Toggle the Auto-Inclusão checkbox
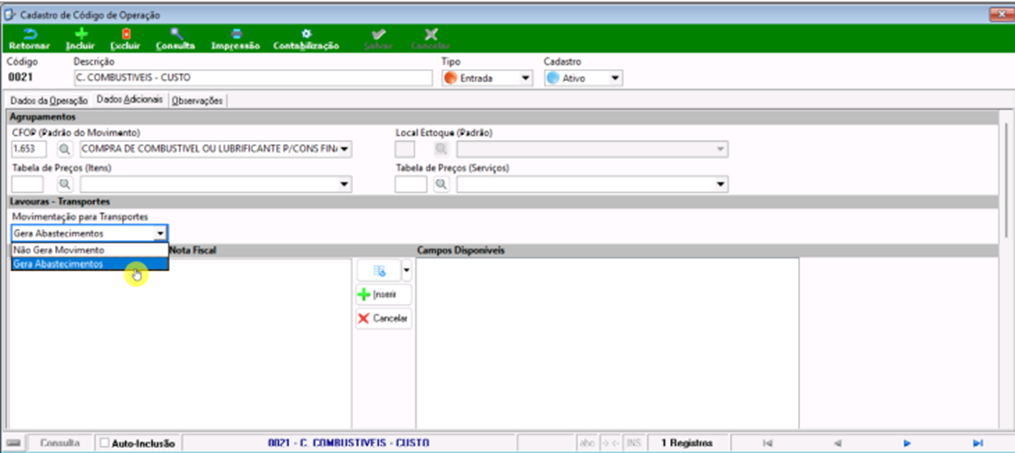 pos(106,443)
